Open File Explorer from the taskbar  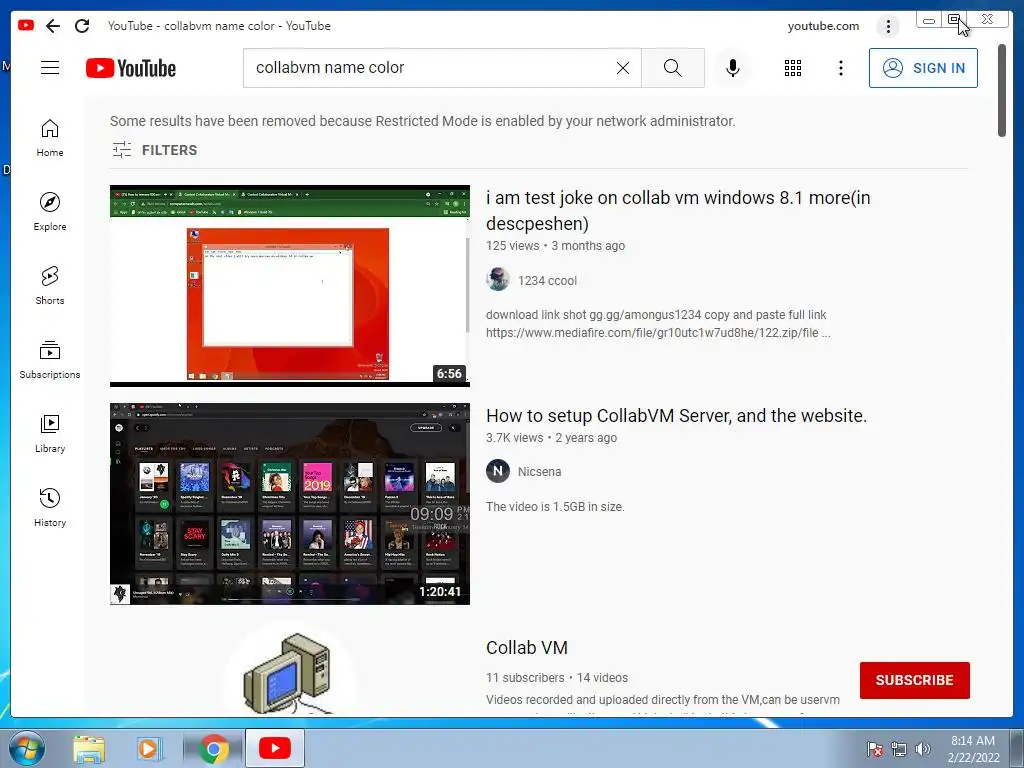89,749
